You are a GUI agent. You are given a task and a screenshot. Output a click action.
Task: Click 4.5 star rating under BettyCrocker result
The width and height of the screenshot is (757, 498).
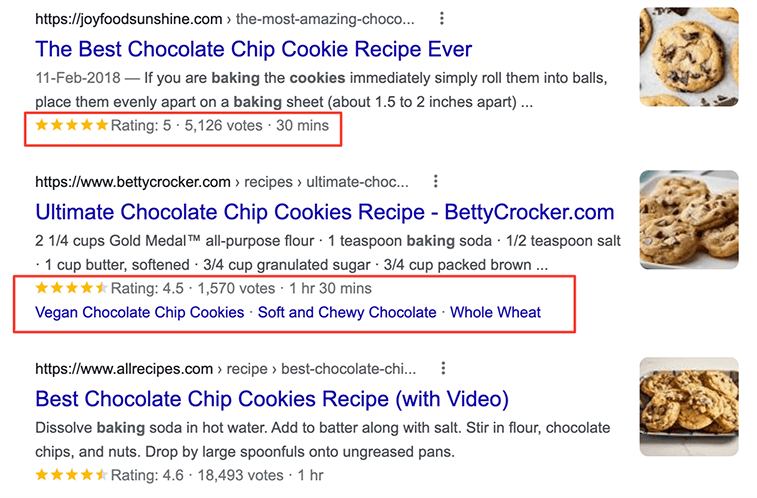tap(71, 288)
